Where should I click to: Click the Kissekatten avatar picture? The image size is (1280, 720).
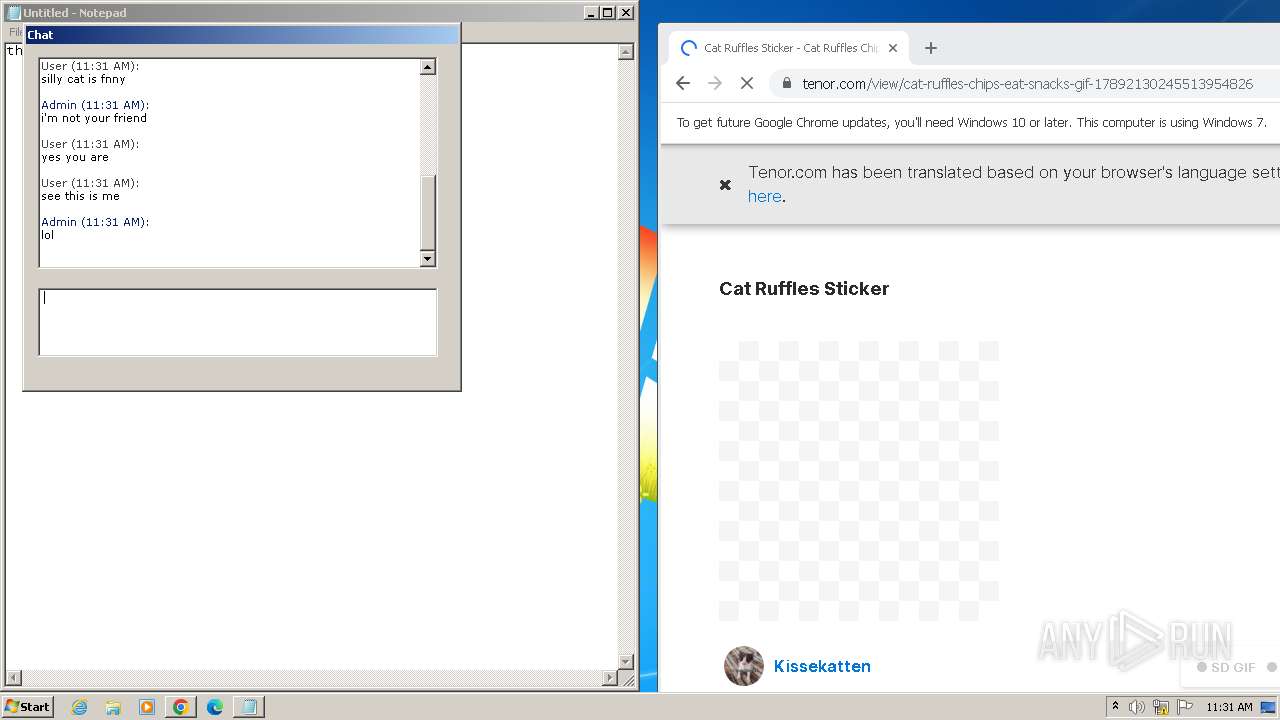coord(744,666)
